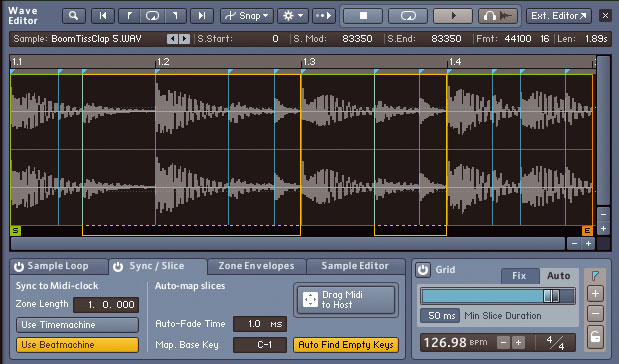Decrease tempo with minus button

(x=503, y=343)
